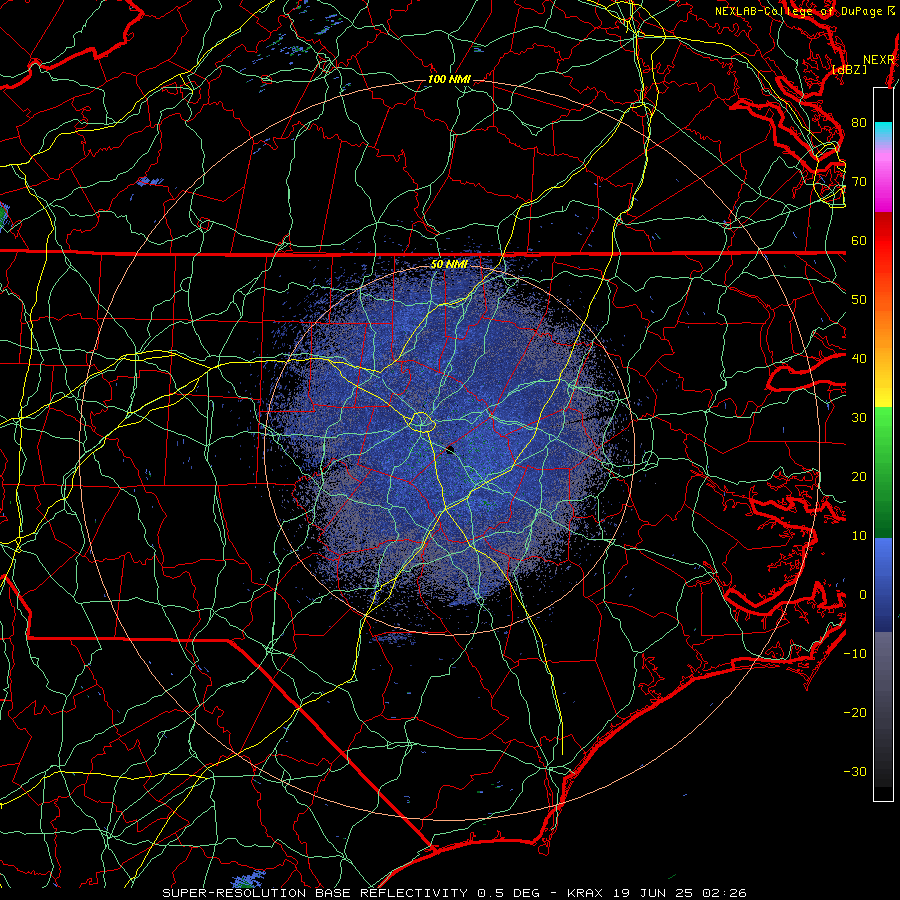The width and height of the screenshot is (900, 900).
Task: Click the 50 dBZ value on the color scale
Action: tap(859, 300)
